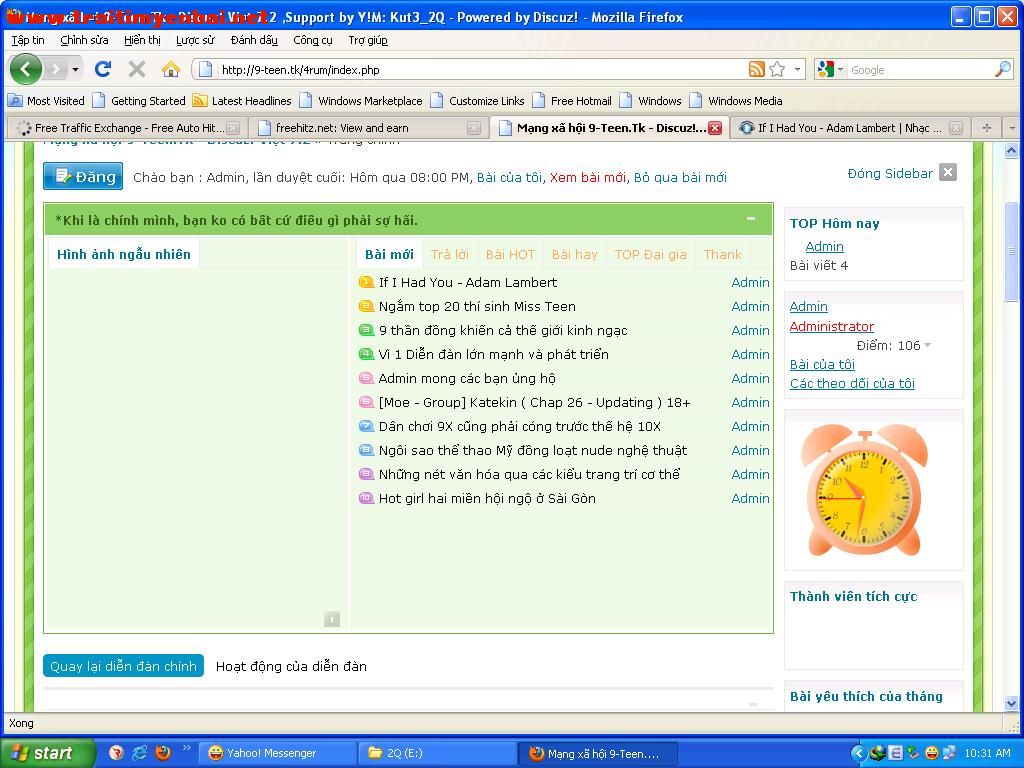Image resolution: width=1024 pixels, height=768 pixels.
Task: Open Yahoo! Messenger taskbar item
Action: [276, 753]
